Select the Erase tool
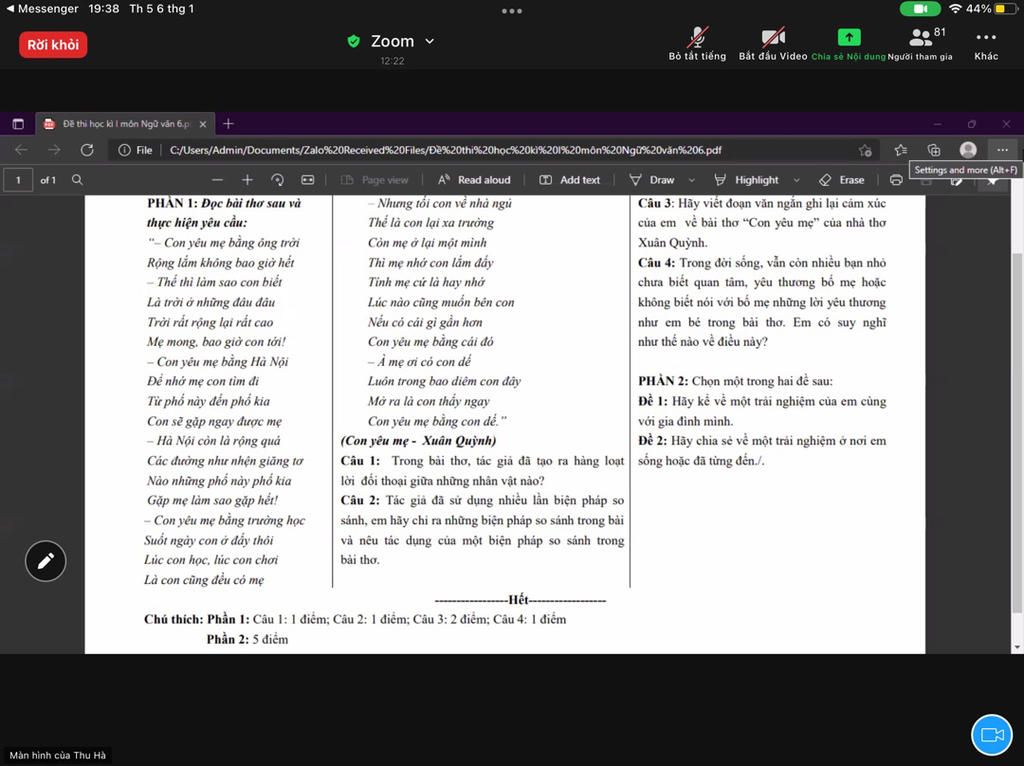The width and height of the screenshot is (1024, 766). [x=842, y=180]
